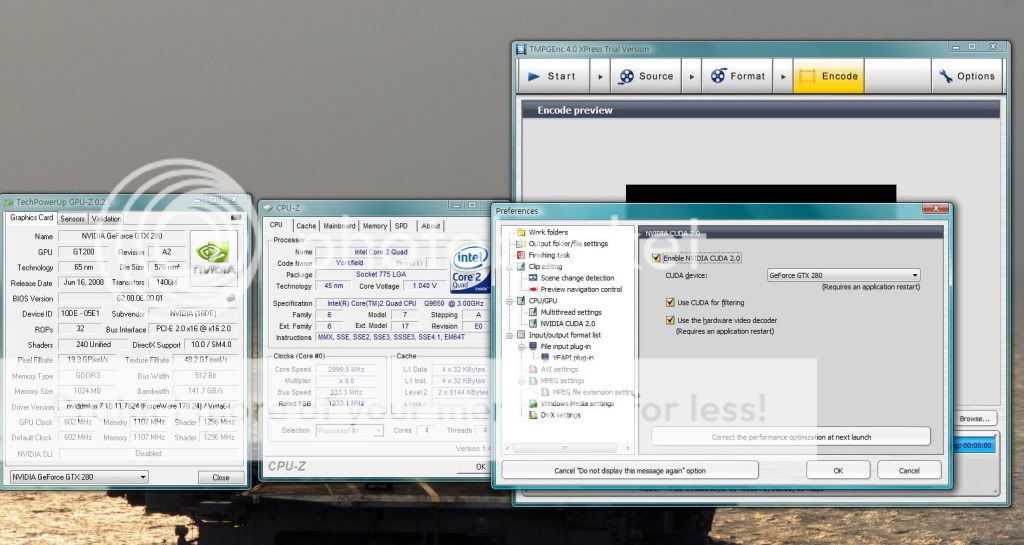The image size is (1024, 545).
Task: Select GPU-Z Graphics Card tab
Action: (31, 217)
